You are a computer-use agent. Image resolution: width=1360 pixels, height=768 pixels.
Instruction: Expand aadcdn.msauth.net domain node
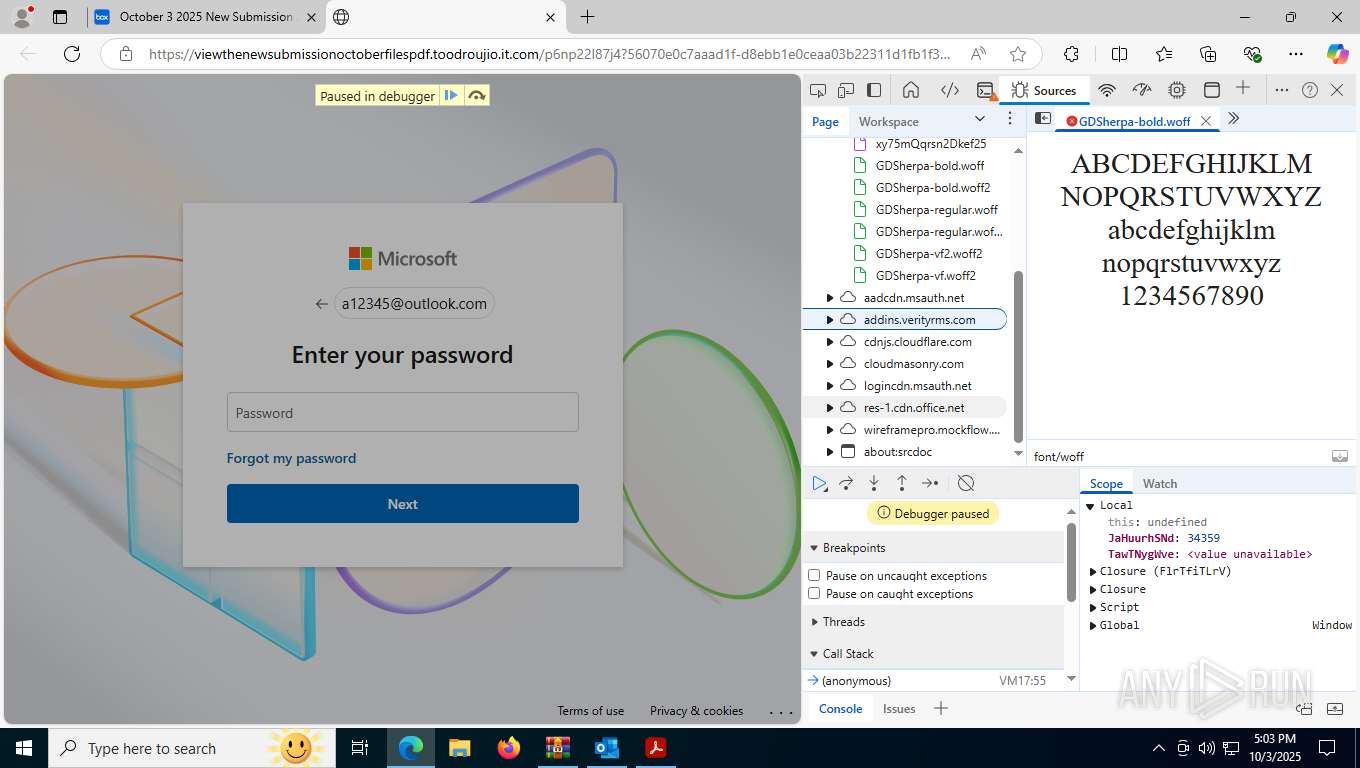pos(829,298)
